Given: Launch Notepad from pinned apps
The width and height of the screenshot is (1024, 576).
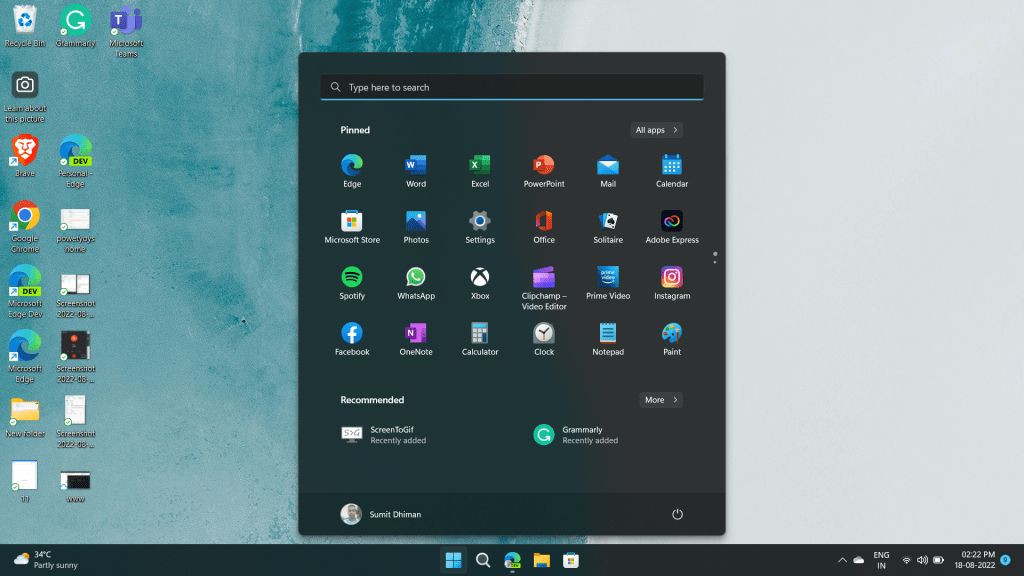Looking at the screenshot, I should 608,340.
